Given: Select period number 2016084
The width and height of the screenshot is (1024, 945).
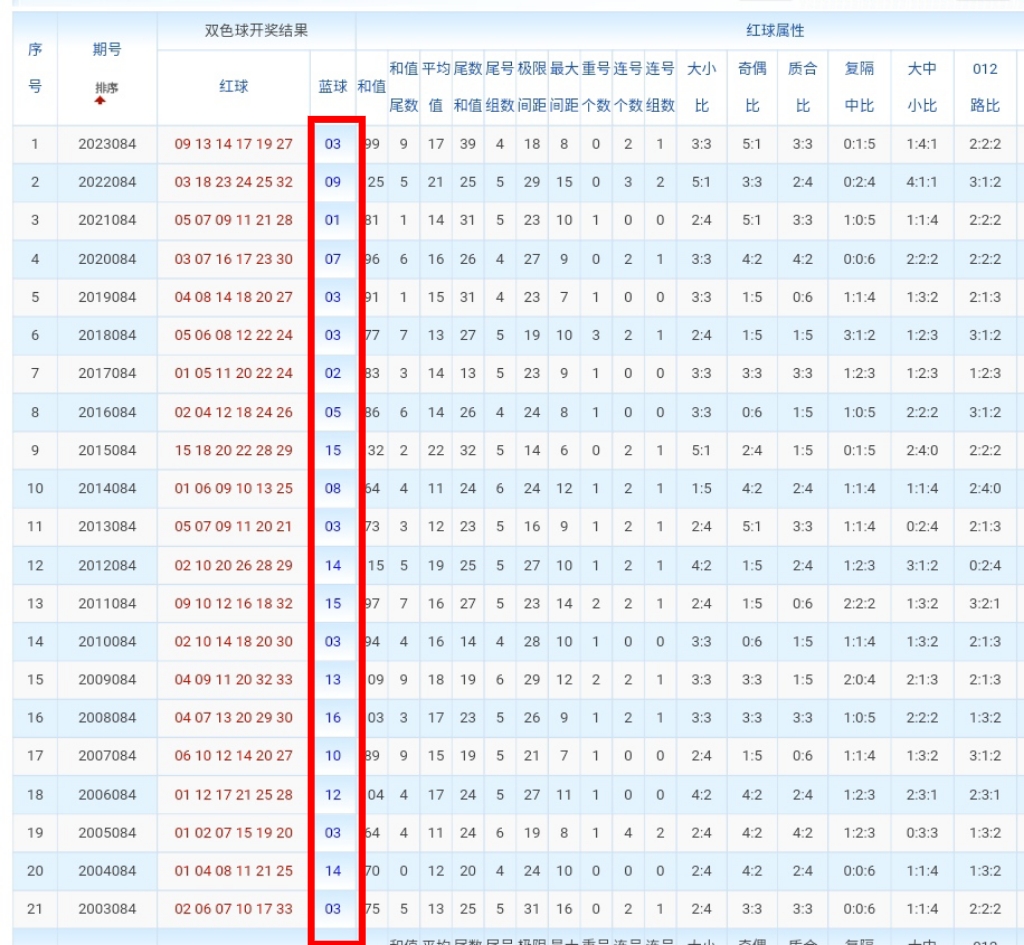Looking at the screenshot, I should click(107, 412).
